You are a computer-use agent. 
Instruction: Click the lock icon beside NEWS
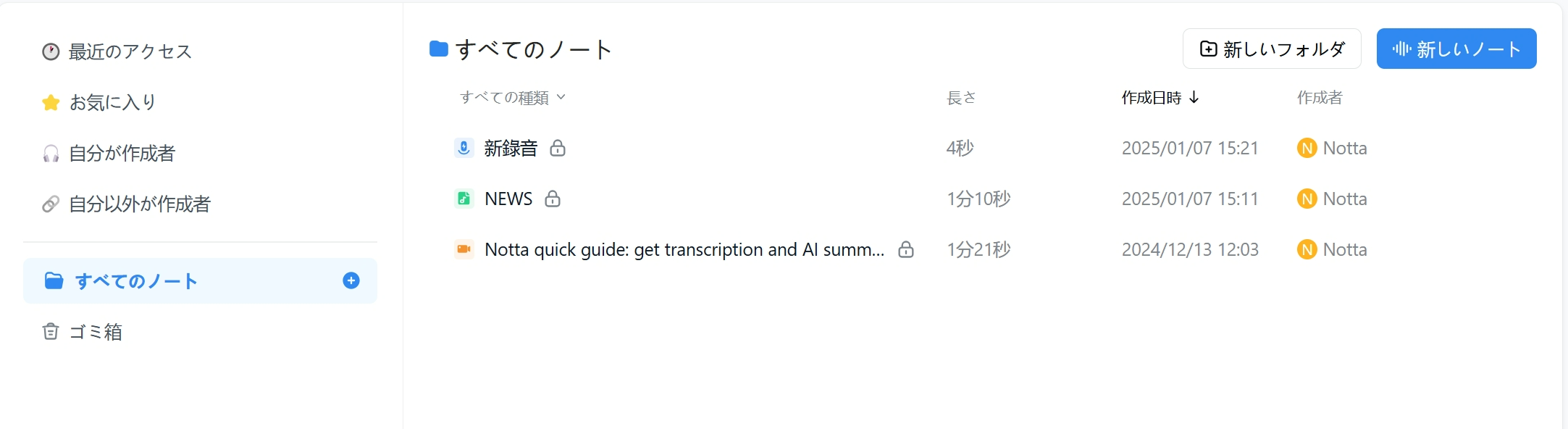point(553,199)
